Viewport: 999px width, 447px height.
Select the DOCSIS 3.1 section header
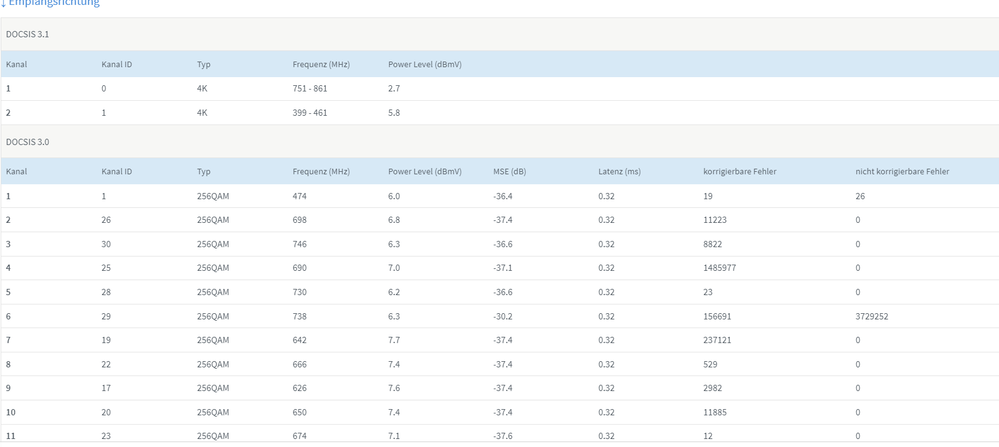click(x=27, y=34)
